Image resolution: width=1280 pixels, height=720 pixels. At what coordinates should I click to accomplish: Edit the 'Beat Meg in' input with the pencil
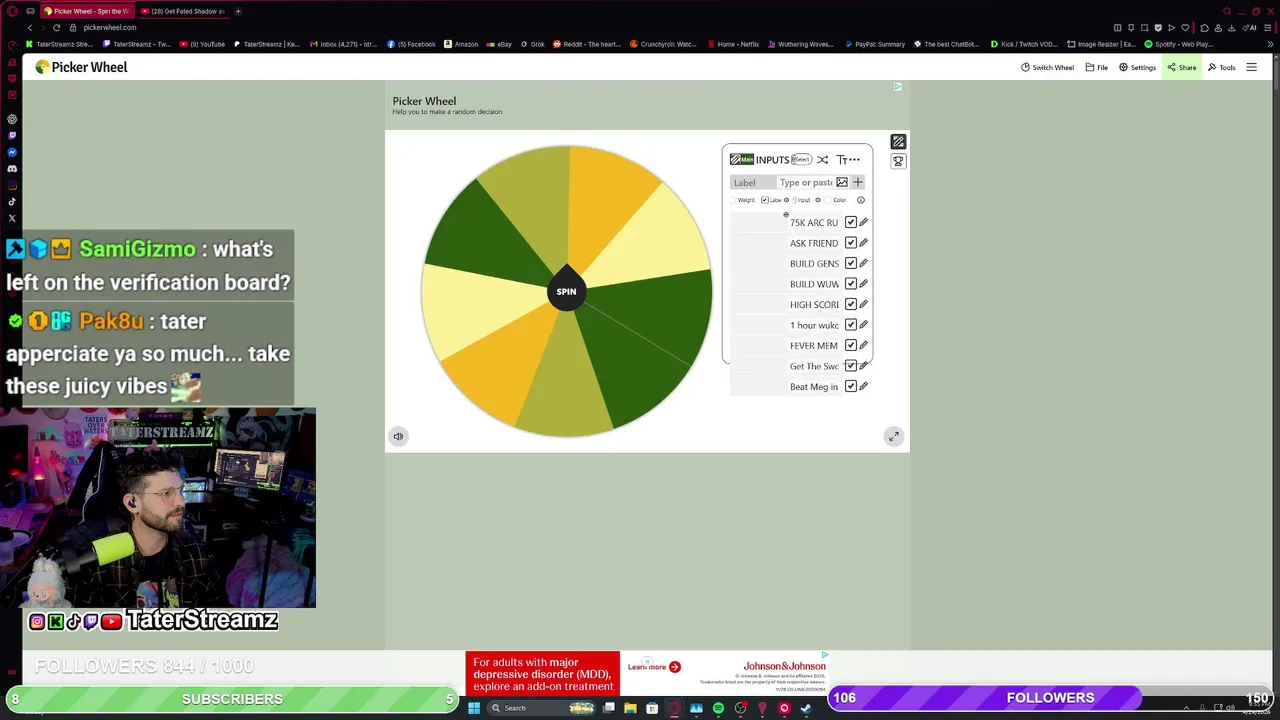point(864,386)
